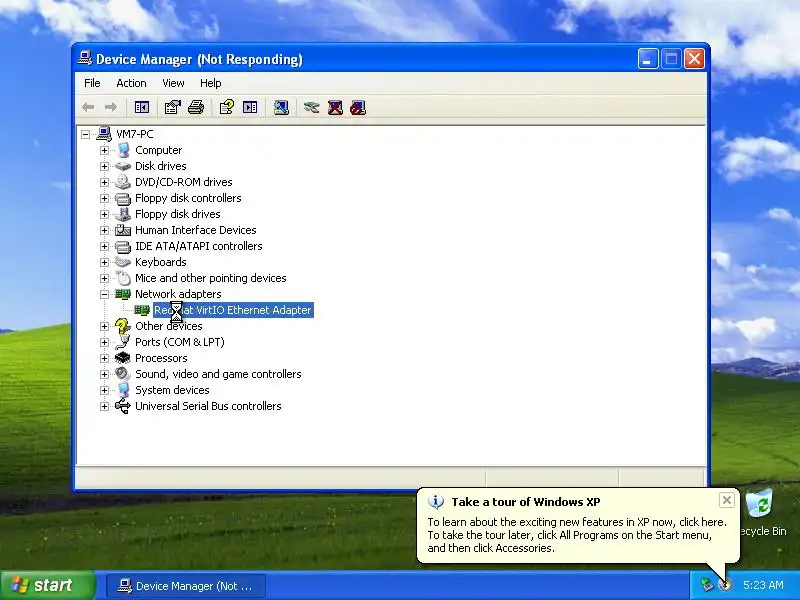Open the File menu
The image size is (800, 600).
coord(92,83)
